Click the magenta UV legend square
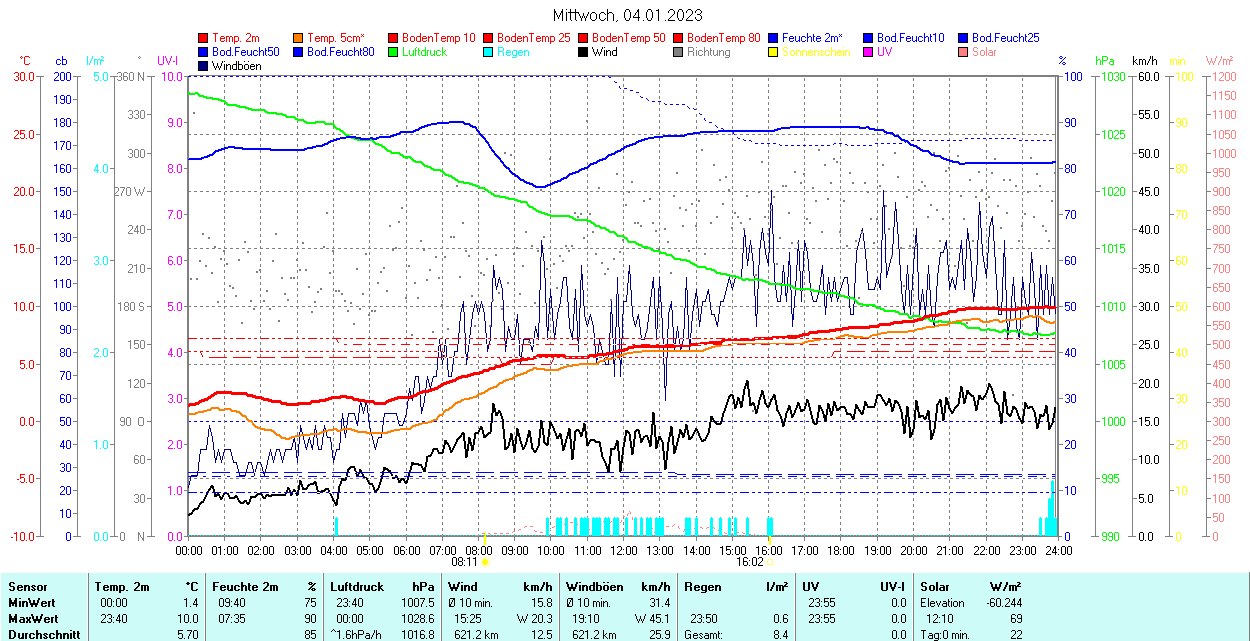Screen dimensions: 1250x641 (x=869, y=52)
